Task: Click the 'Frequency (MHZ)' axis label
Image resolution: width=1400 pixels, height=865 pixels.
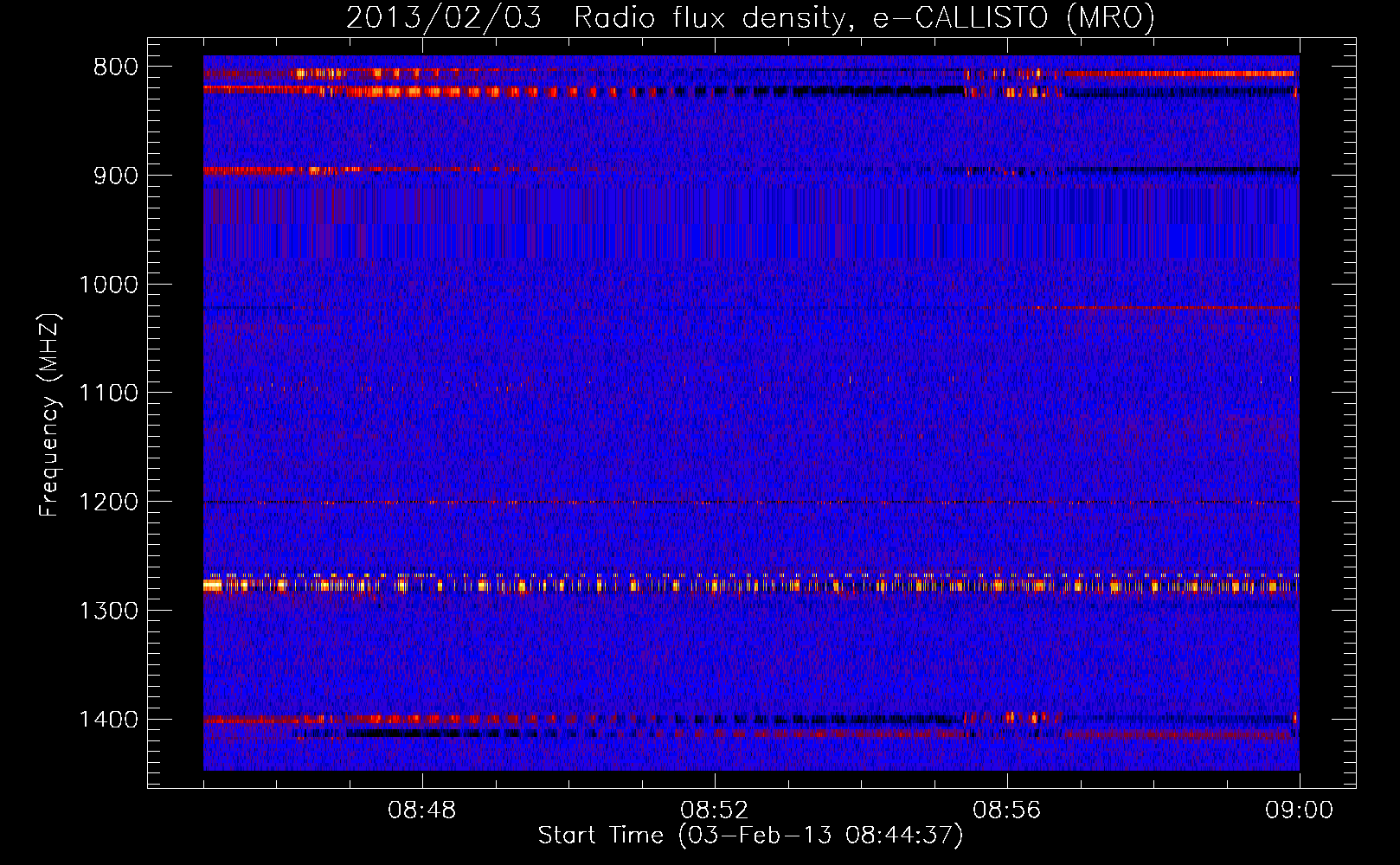Action: point(48,415)
